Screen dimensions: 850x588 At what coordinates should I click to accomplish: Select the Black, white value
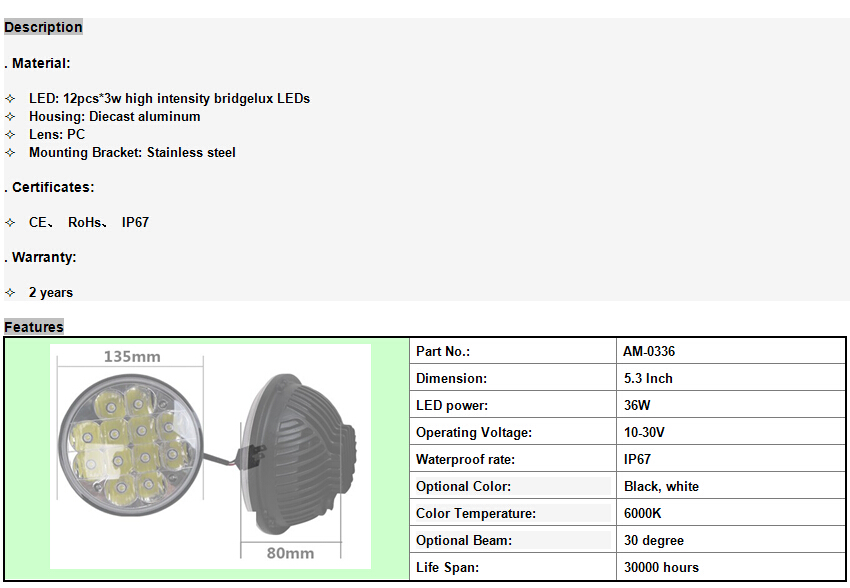tap(661, 486)
